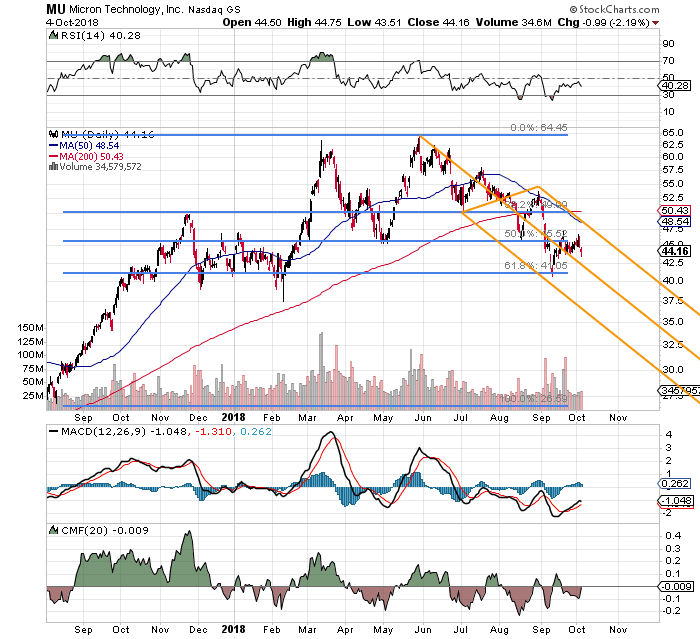Click the black MACD line legend marker

point(54,431)
